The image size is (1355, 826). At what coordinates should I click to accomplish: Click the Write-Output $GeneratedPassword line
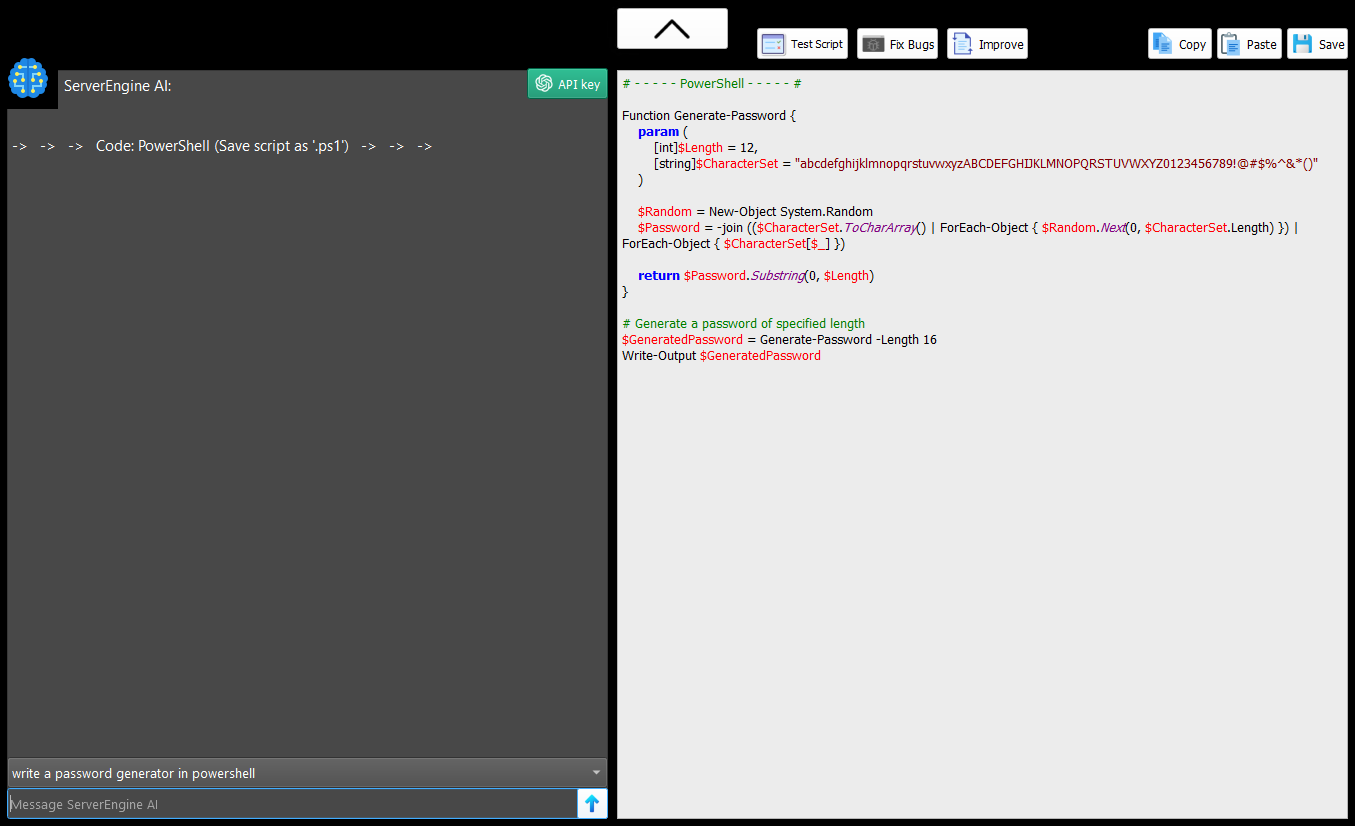(x=721, y=356)
